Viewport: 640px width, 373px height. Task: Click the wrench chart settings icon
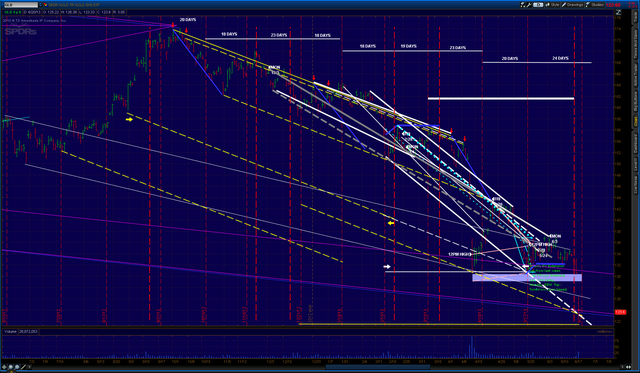[529, 5]
